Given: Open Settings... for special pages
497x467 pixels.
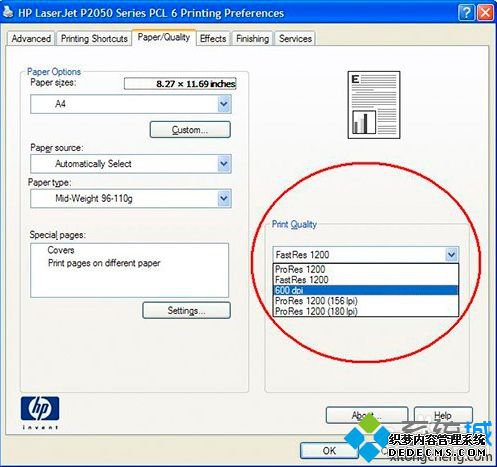Looking at the screenshot, I should click(186, 310).
